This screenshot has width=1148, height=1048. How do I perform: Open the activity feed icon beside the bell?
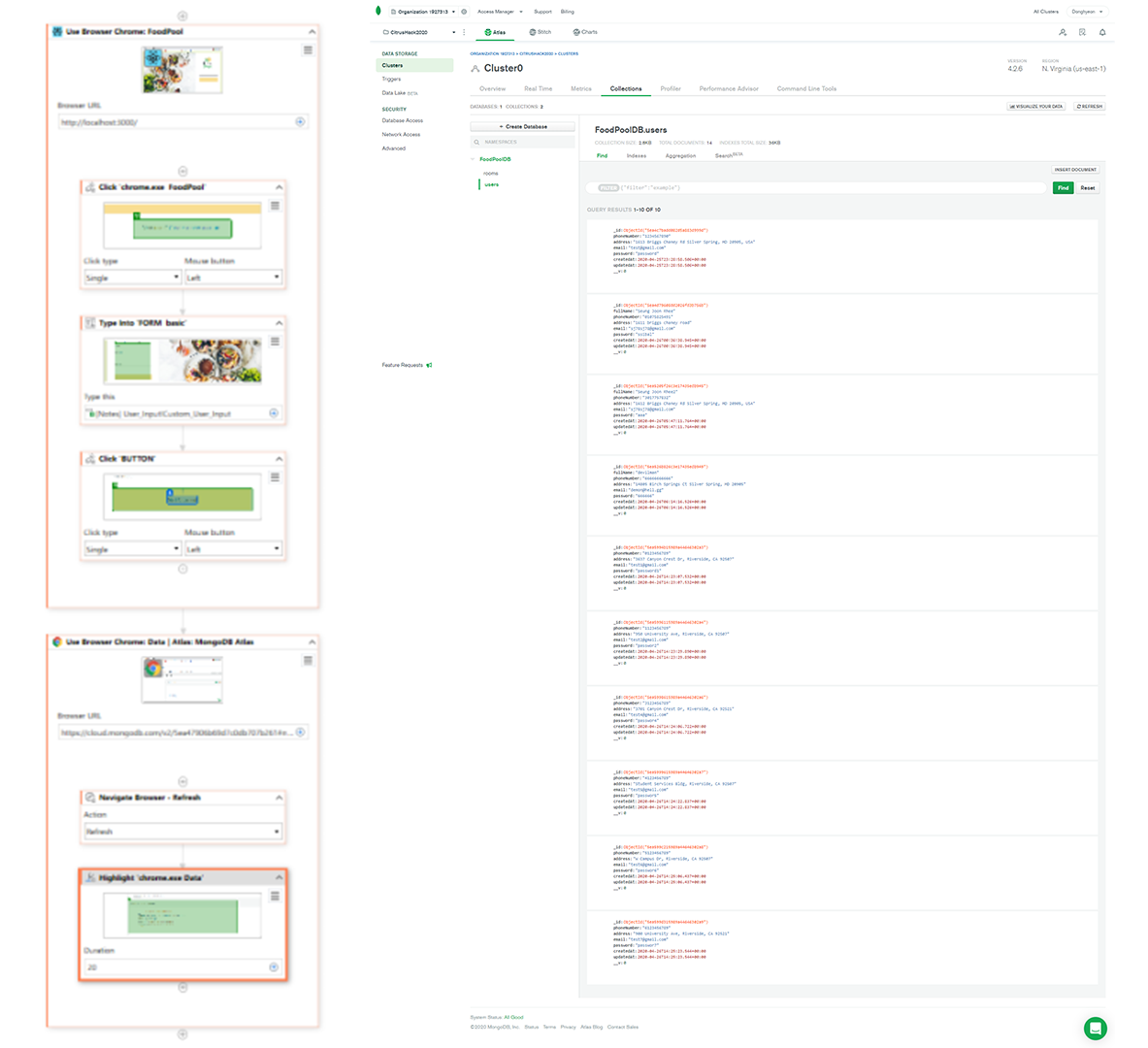[1082, 32]
